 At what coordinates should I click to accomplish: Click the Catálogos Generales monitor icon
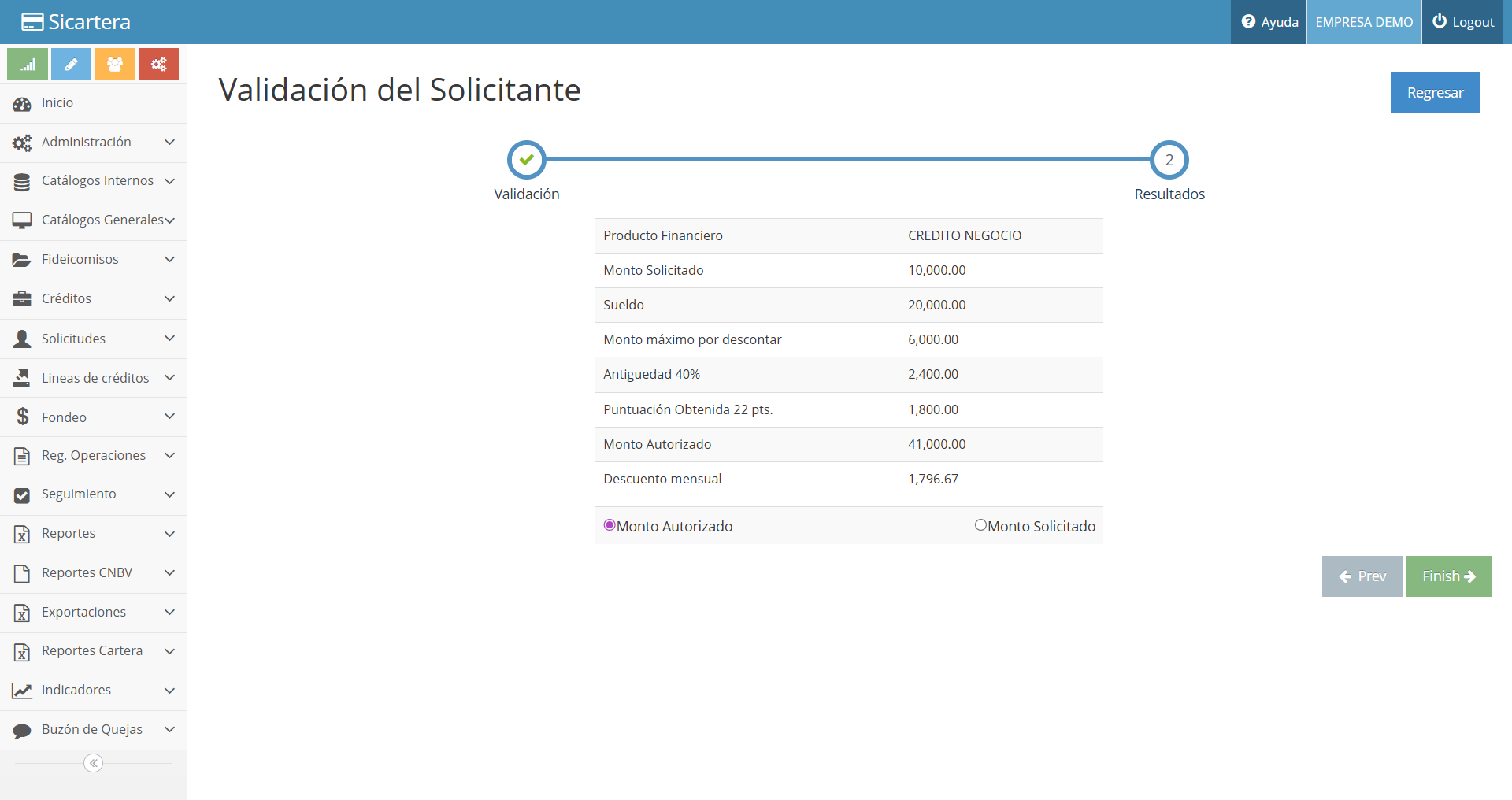click(x=22, y=220)
